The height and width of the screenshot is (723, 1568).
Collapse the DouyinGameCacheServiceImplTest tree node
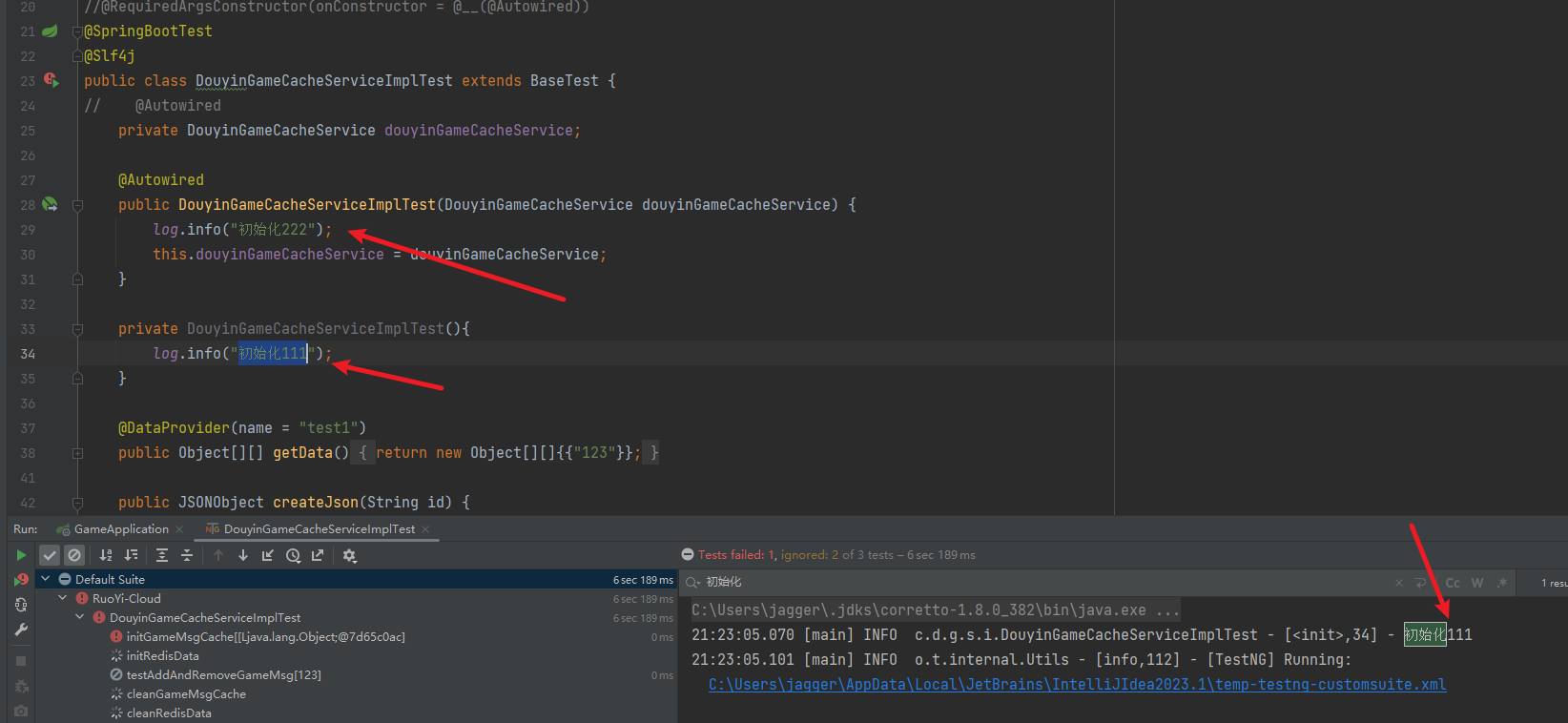coord(80,617)
